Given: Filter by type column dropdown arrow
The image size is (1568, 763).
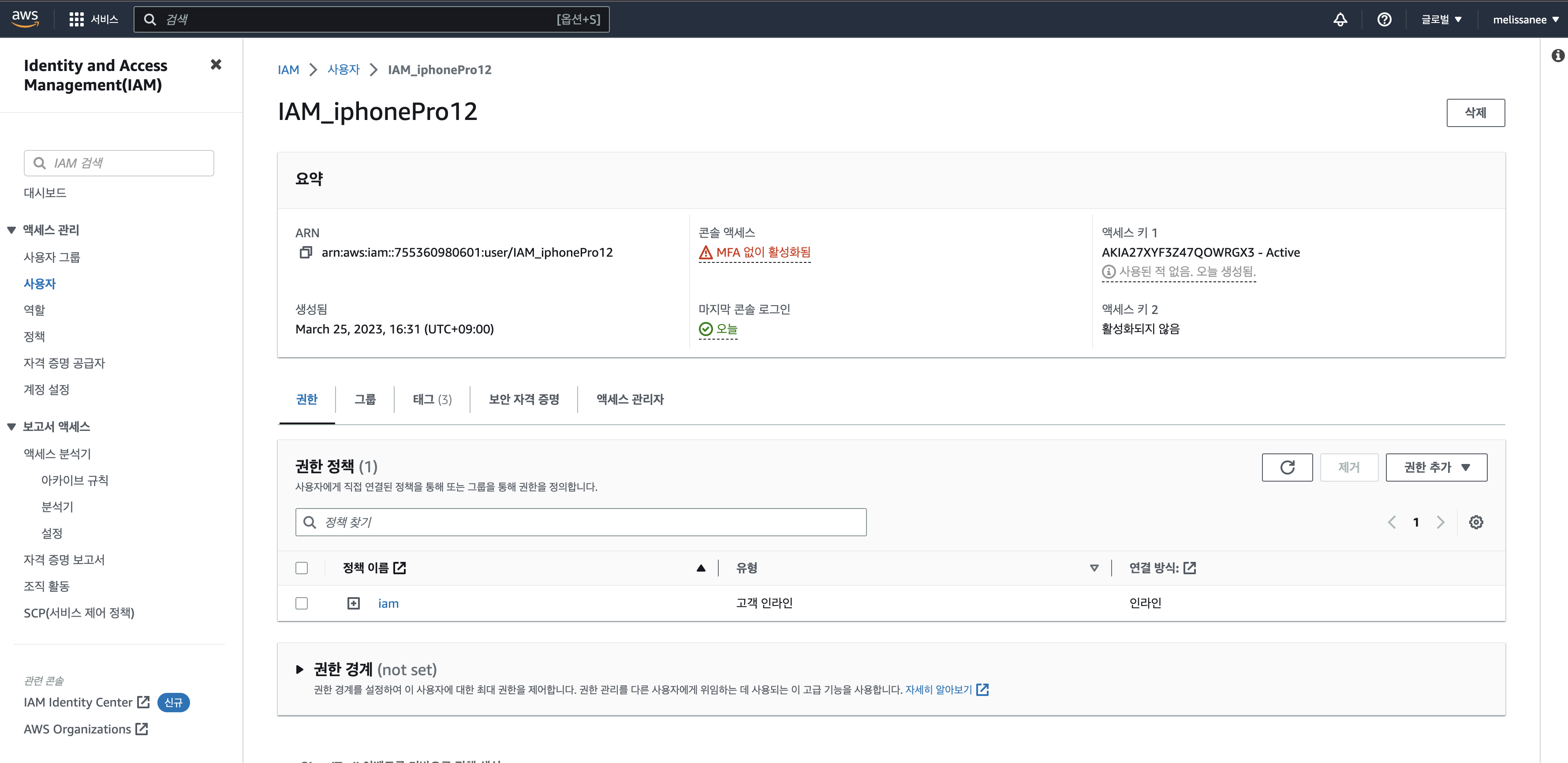Looking at the screenshot, I should click(1094, 568).
